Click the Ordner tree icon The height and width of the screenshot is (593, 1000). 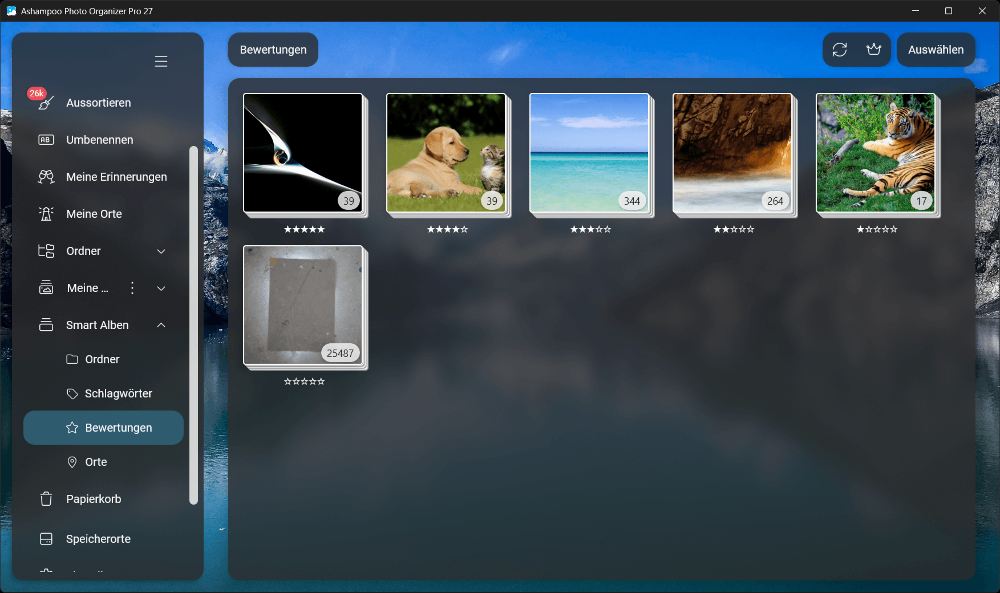(46, 251)
